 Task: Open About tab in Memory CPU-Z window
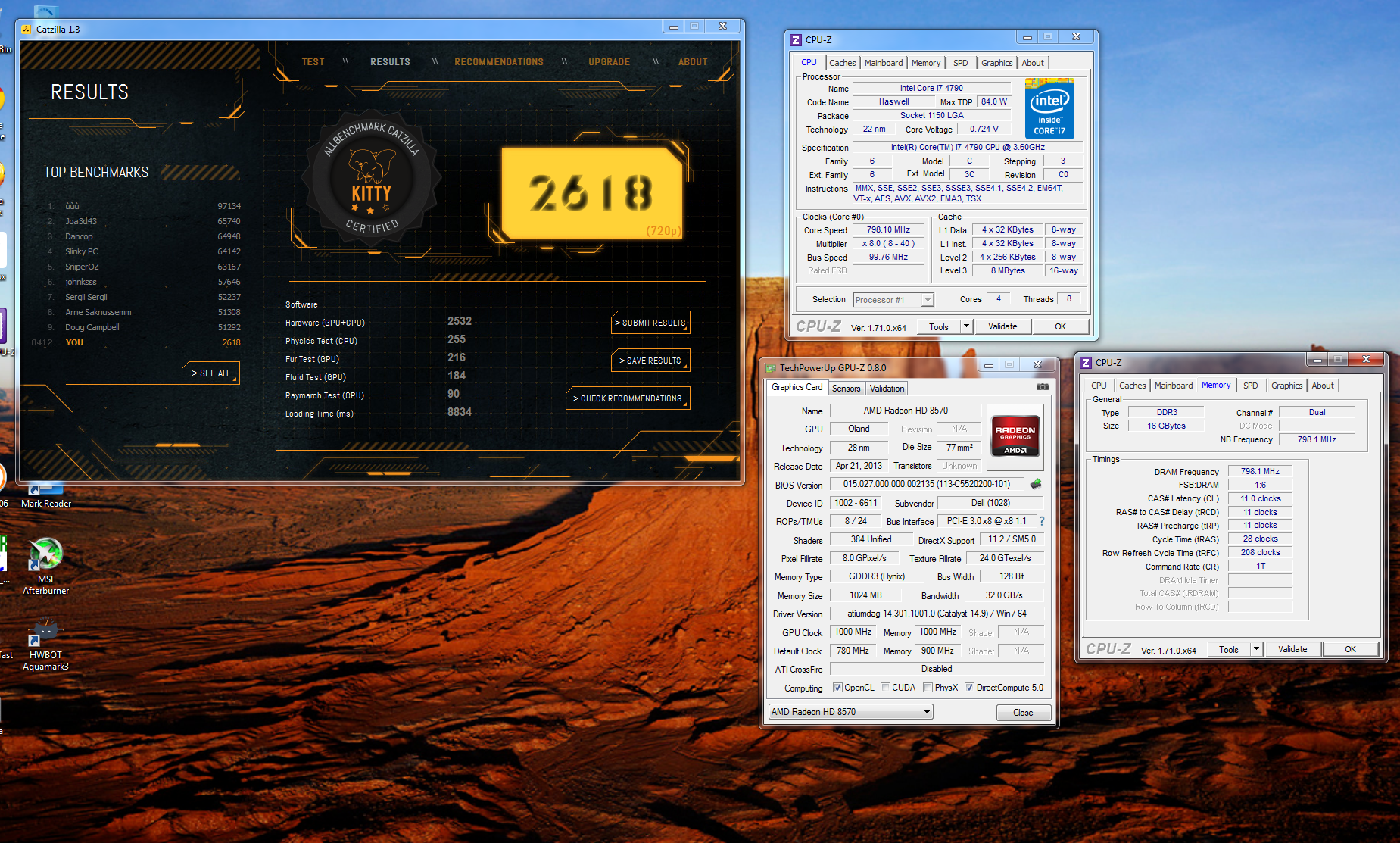pos(1323,386)
